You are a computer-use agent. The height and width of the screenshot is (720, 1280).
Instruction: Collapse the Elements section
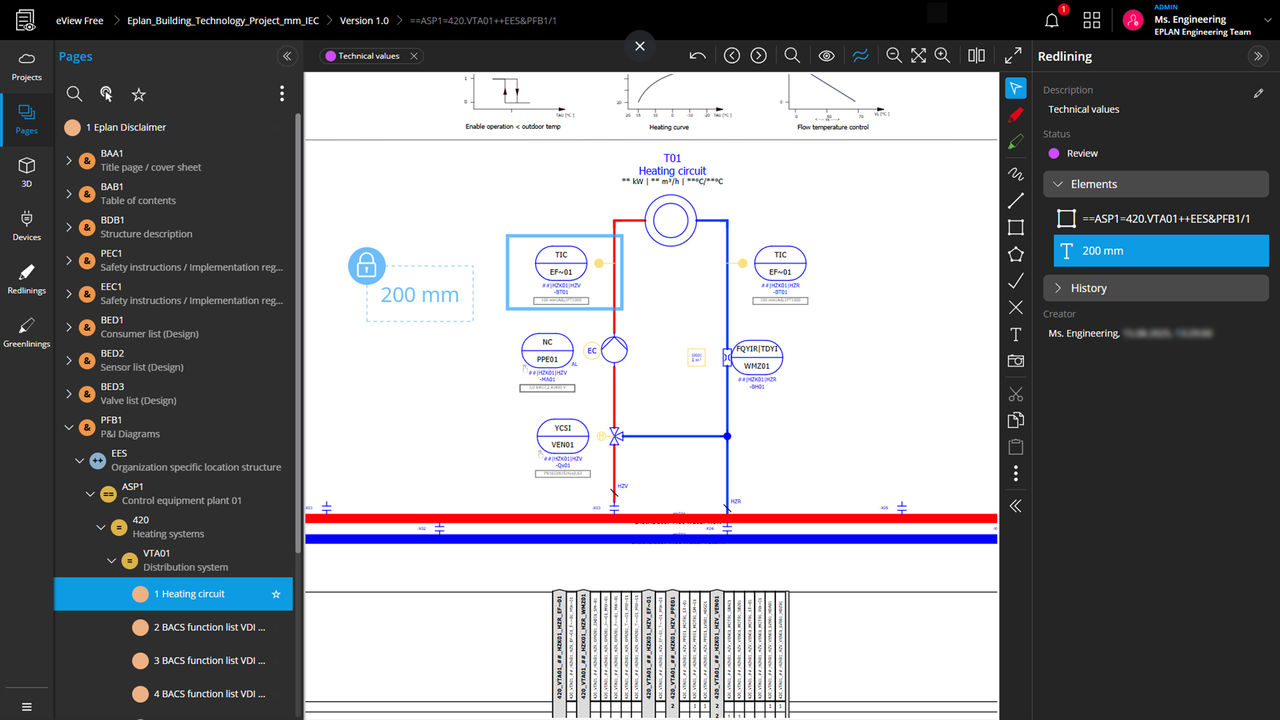click(1059, 184)
